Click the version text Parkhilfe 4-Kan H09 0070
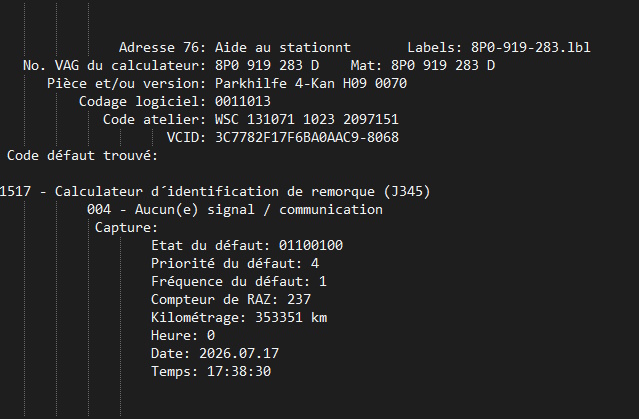 (311, 84)
